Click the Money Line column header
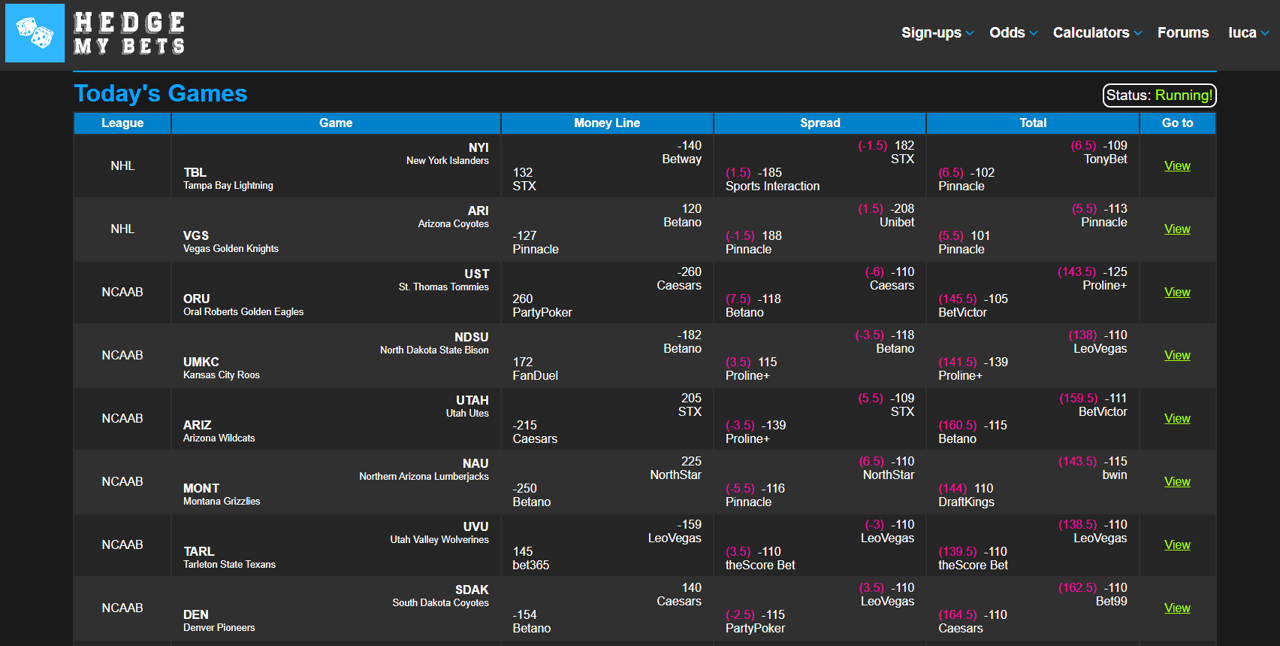This screenshot has height=646, width=1280. pos(607,123)
